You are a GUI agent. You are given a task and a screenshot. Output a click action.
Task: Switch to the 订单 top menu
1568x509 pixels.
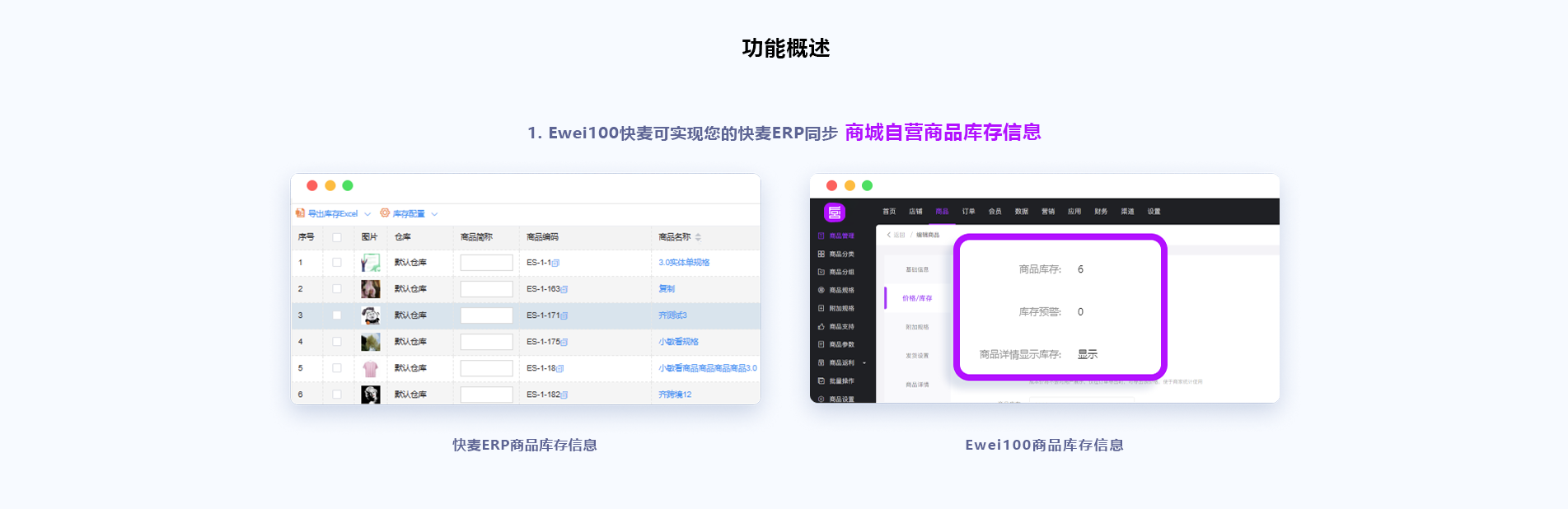click(968, 212)
